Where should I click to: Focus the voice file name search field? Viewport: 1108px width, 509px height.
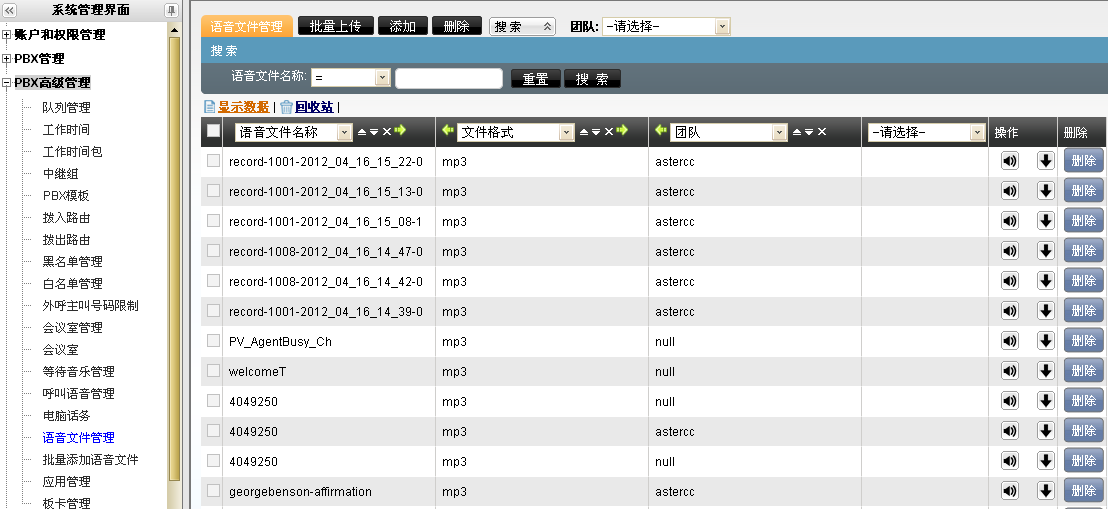tap(448, 79)
